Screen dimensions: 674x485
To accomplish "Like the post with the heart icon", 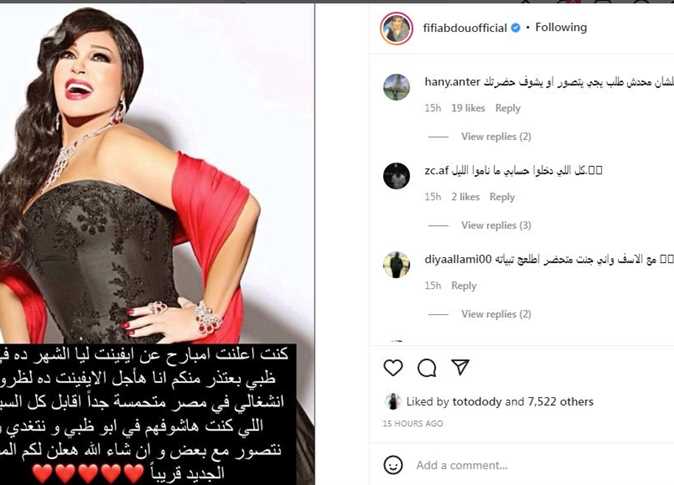I will (393, 368).
